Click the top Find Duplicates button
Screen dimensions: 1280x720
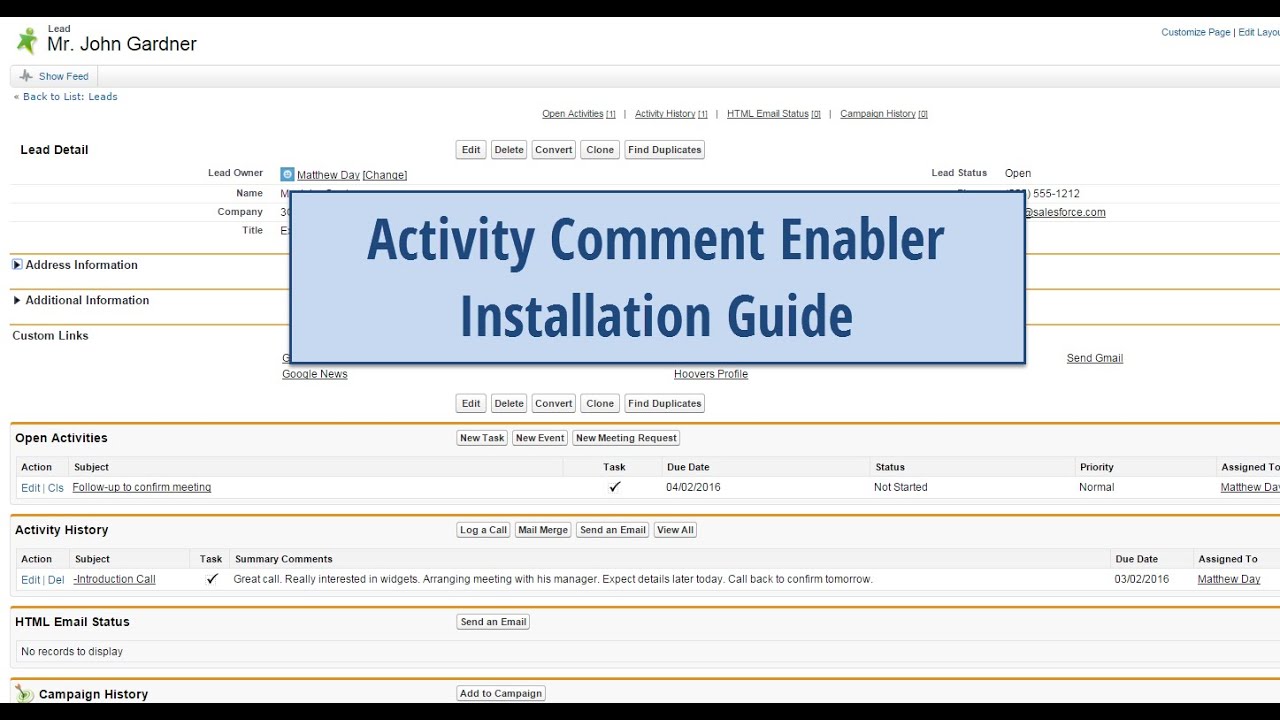pos(664,150)
